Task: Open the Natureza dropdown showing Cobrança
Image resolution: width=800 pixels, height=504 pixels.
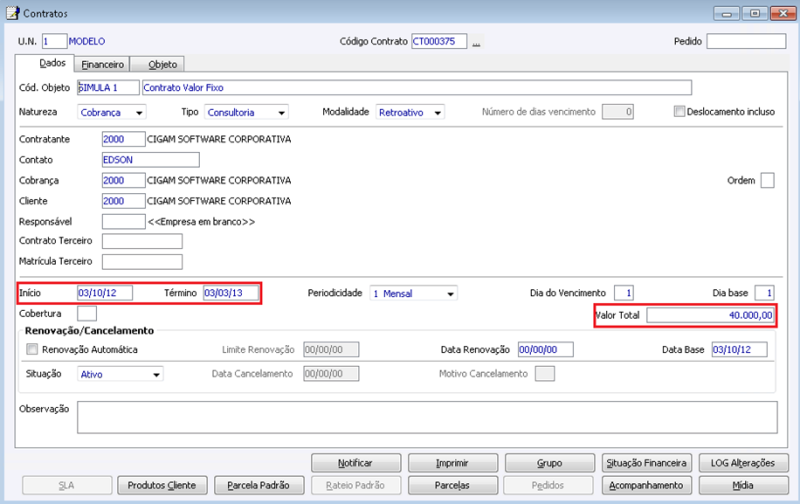Action: (112, 112)
